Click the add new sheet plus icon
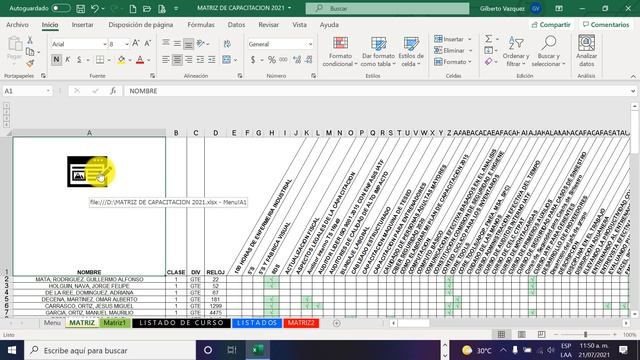640x360 pixels. point(336,323)
